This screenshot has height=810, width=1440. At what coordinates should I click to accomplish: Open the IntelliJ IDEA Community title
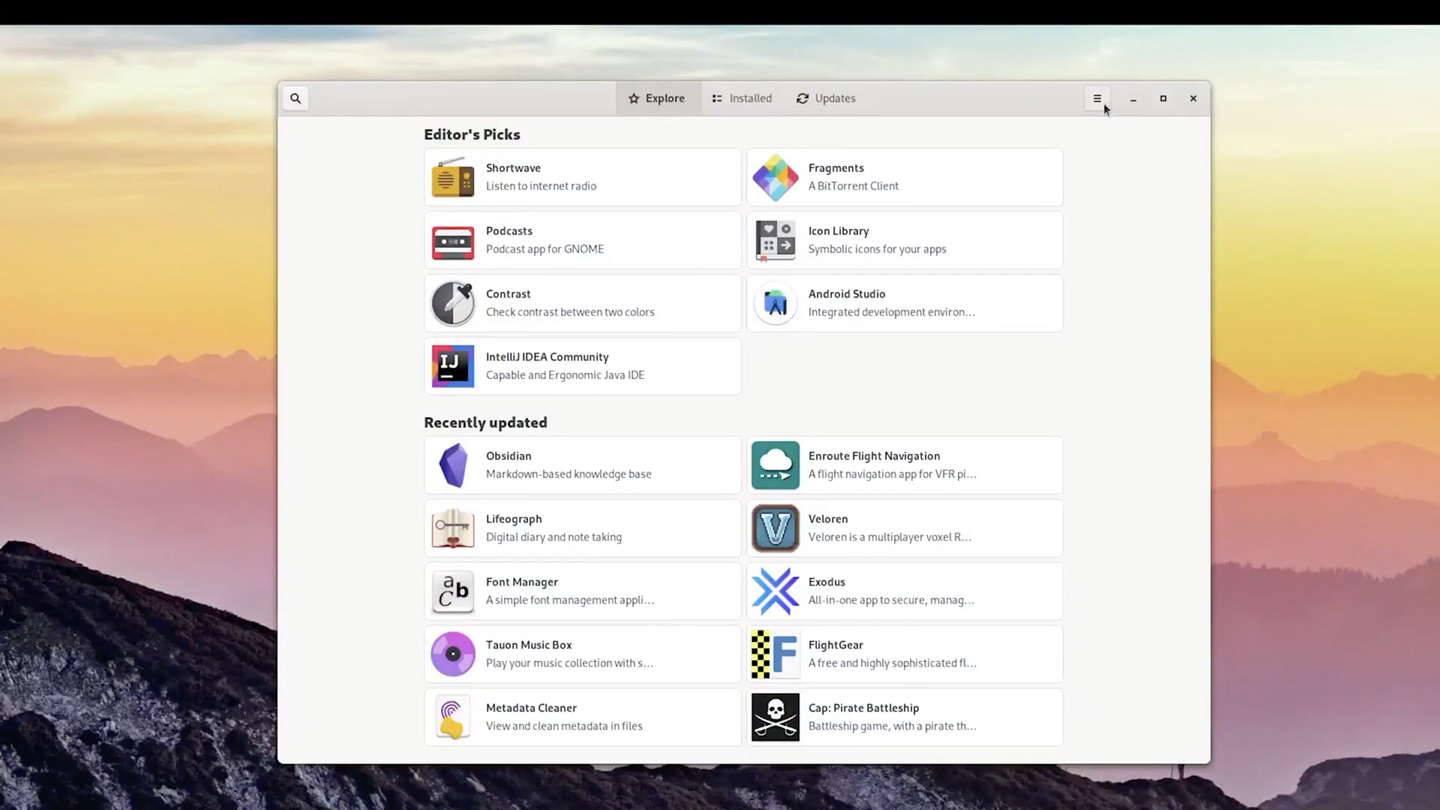547,357
